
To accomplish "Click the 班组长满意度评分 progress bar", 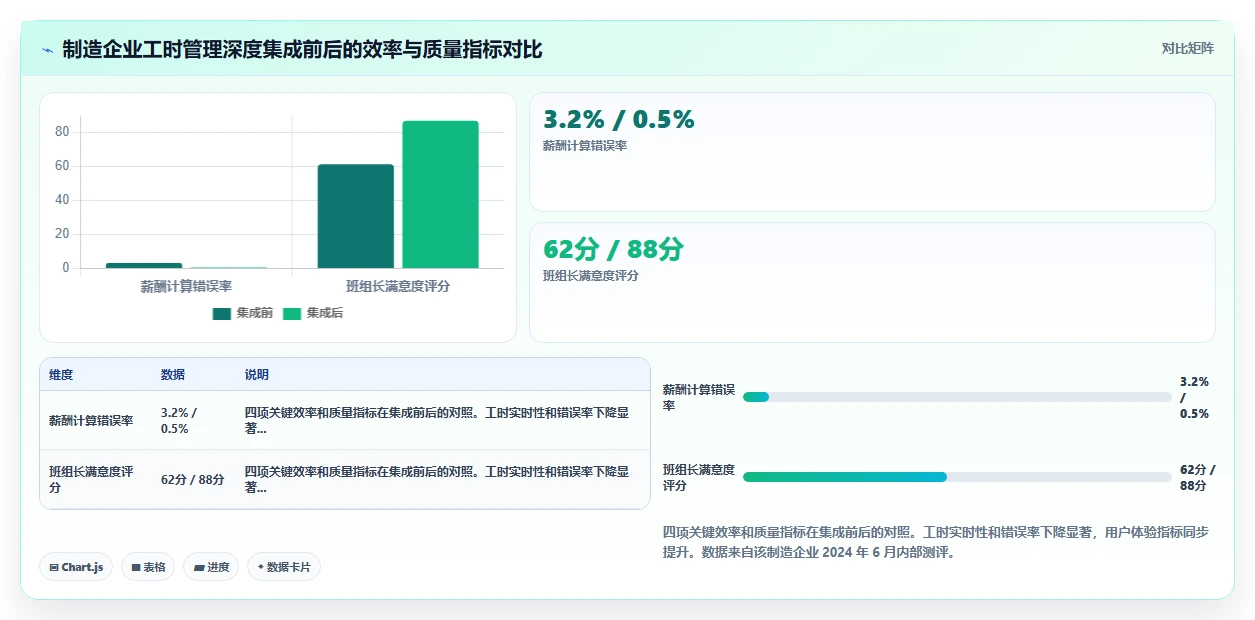I will pos(957,477).
